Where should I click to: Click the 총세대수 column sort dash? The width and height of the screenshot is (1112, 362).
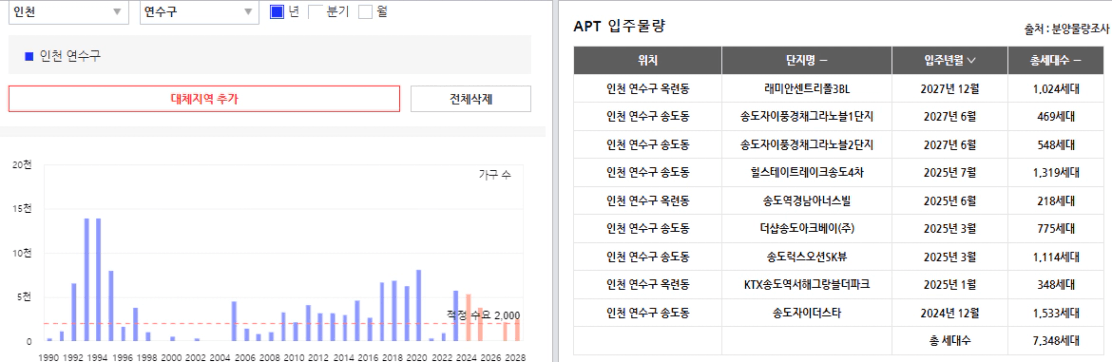[x=1077, y=61]
